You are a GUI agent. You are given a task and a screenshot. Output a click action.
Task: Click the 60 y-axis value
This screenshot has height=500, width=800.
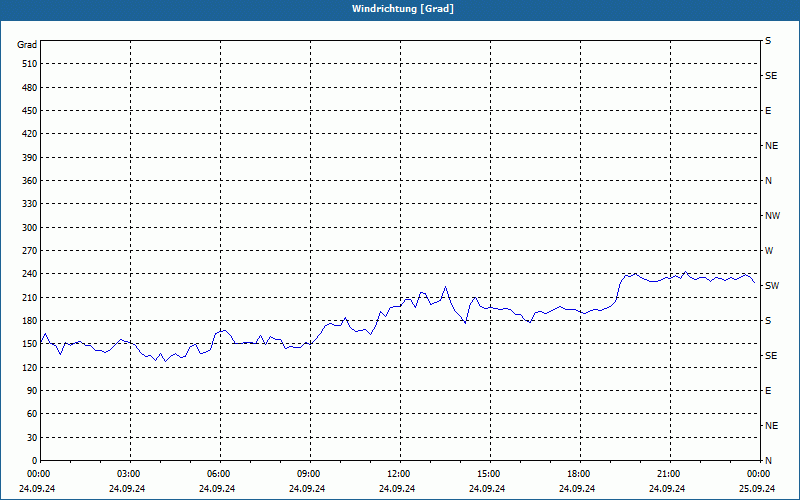coord(32,414)
